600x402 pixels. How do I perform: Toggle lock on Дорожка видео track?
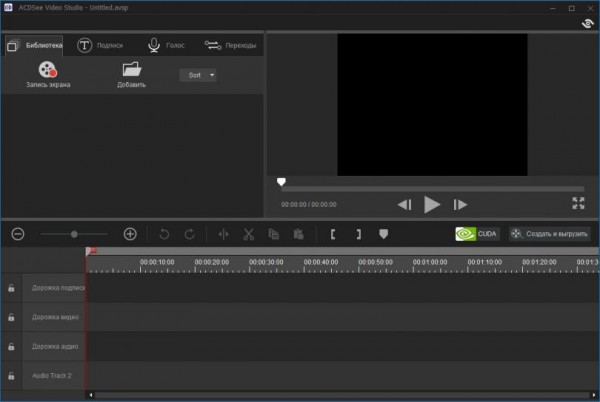[11, 317]
